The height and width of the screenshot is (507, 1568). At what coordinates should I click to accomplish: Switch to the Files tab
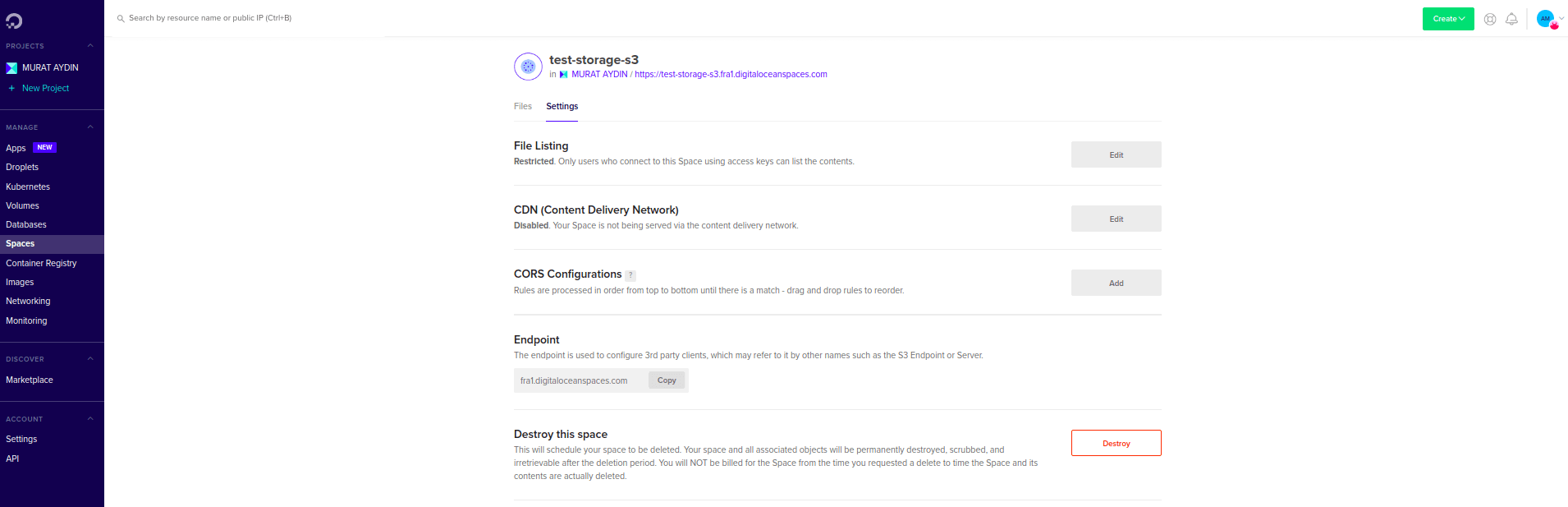[523, 107]
